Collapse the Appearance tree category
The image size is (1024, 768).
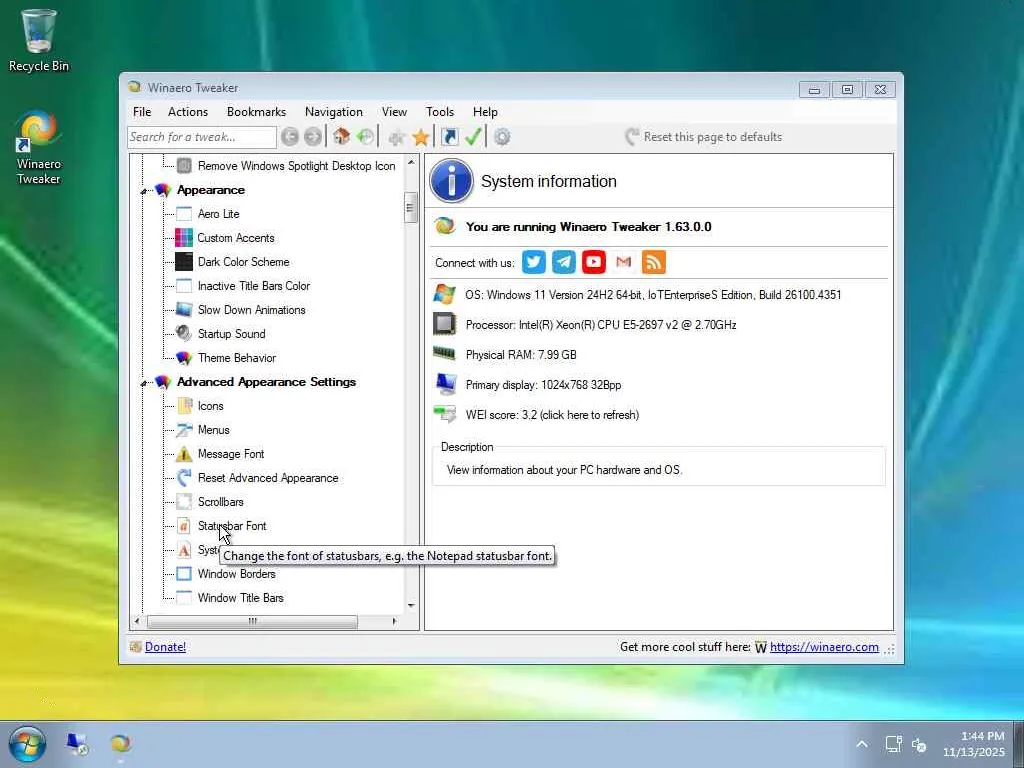pos(144,191)
